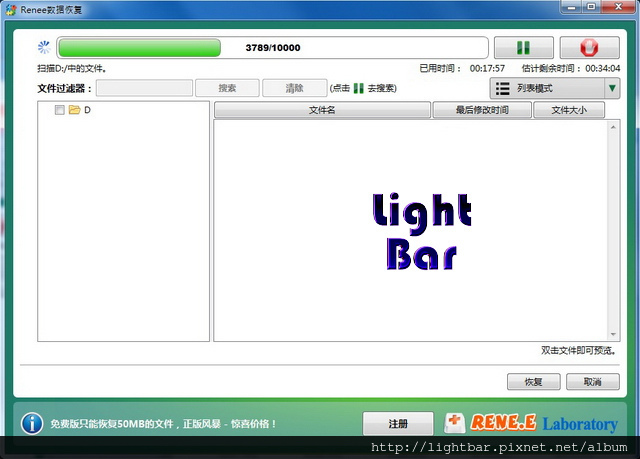This screenshot has height=459, width=640.
Task: Click the scan progress bar showing 3789/10000
Action: [272, 48]
